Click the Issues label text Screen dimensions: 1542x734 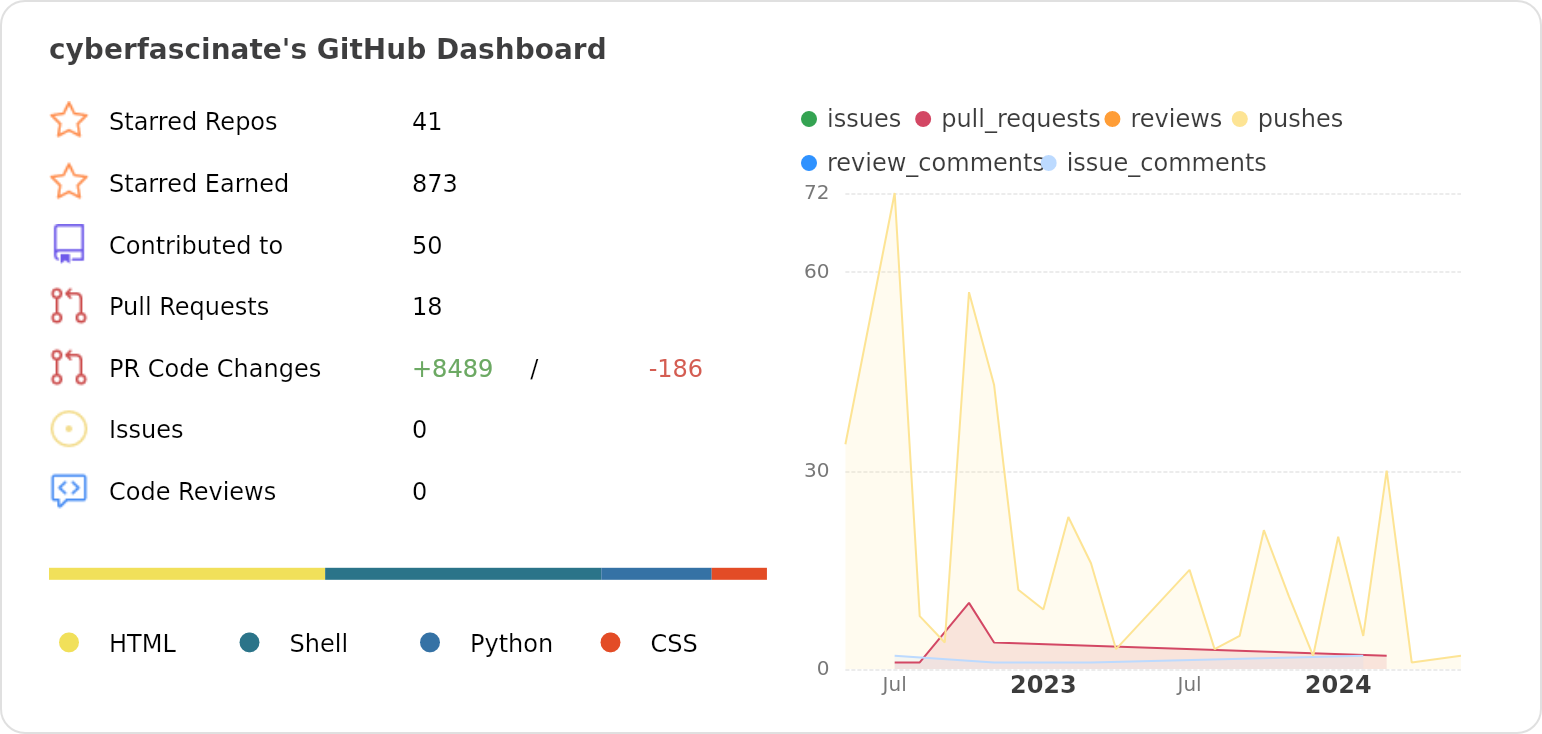(x=146, y=430)
